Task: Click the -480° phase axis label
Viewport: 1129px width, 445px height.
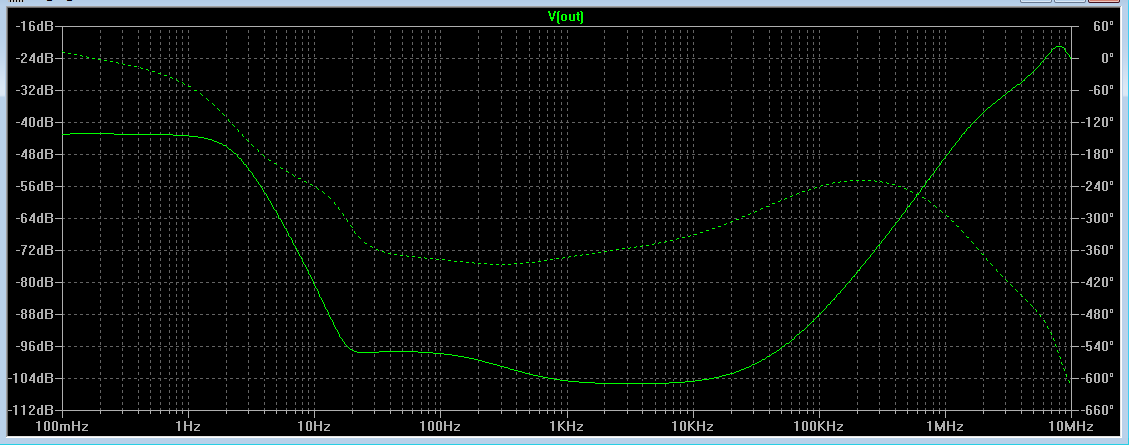Action: tap(1096, 314)
